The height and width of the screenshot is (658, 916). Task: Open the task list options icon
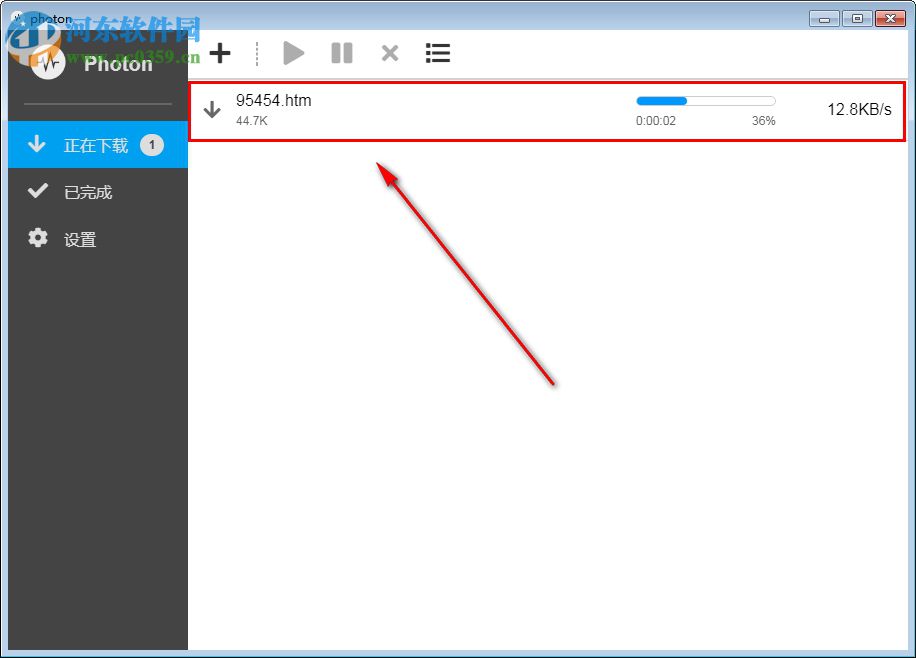click(437, 53)
